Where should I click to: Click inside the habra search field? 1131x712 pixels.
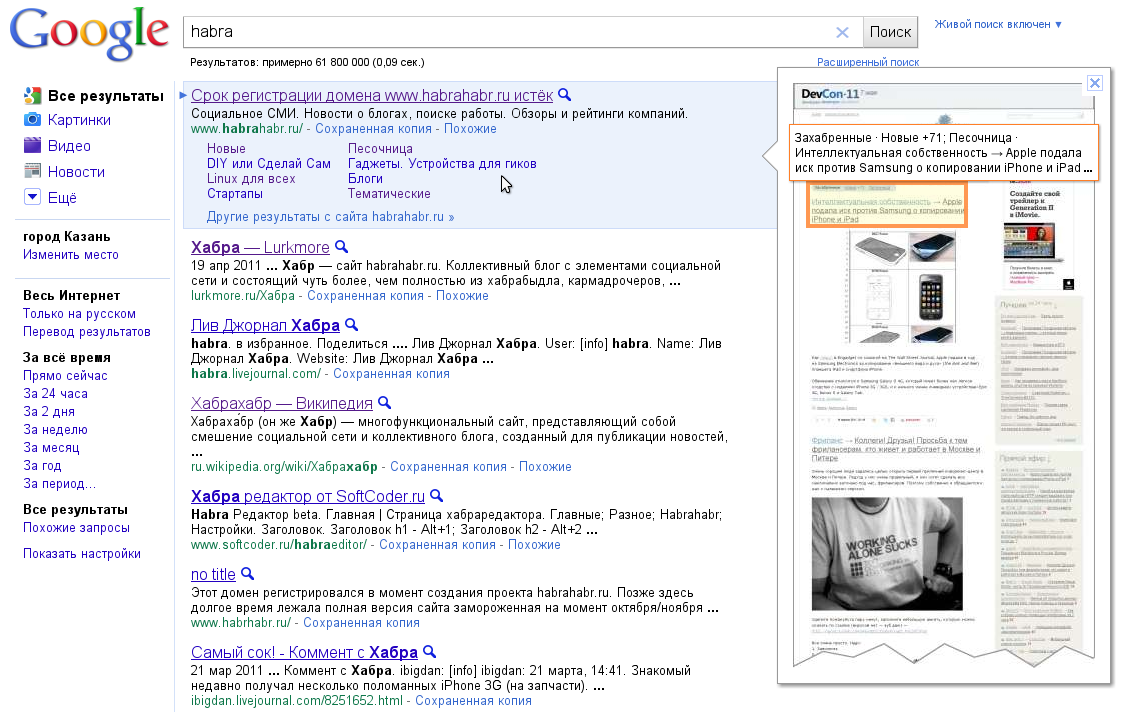509,32
